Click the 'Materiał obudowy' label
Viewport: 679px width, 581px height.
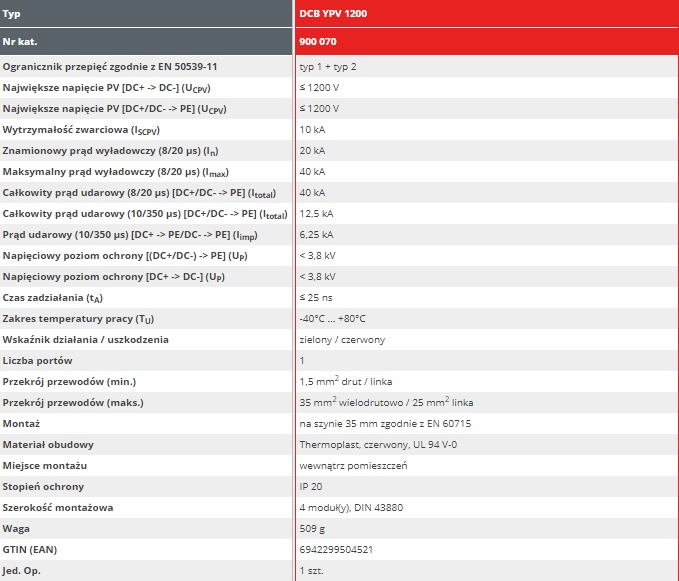(x=48, y=445)
